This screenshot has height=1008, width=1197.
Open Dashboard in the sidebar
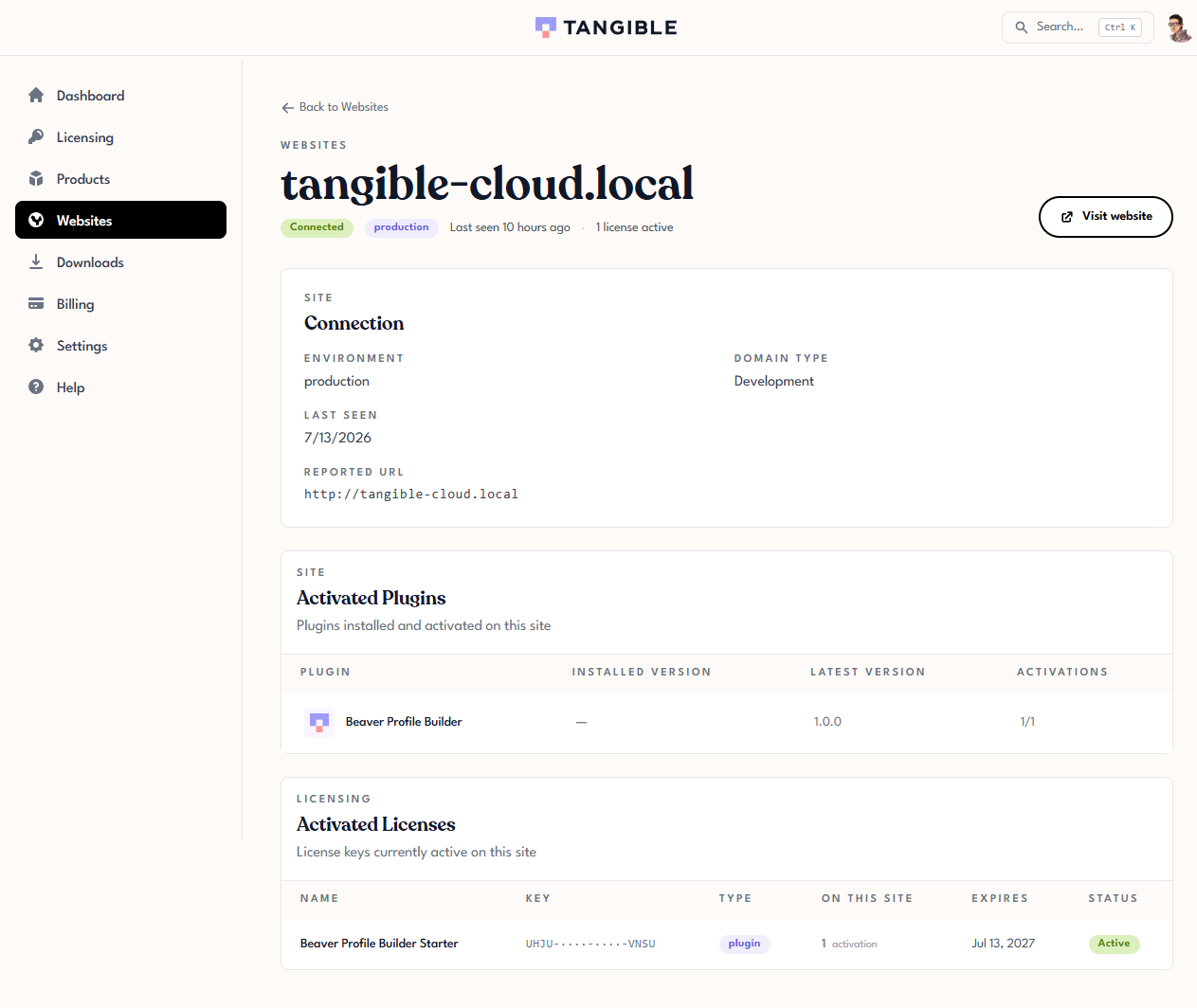tap(120, 96)
